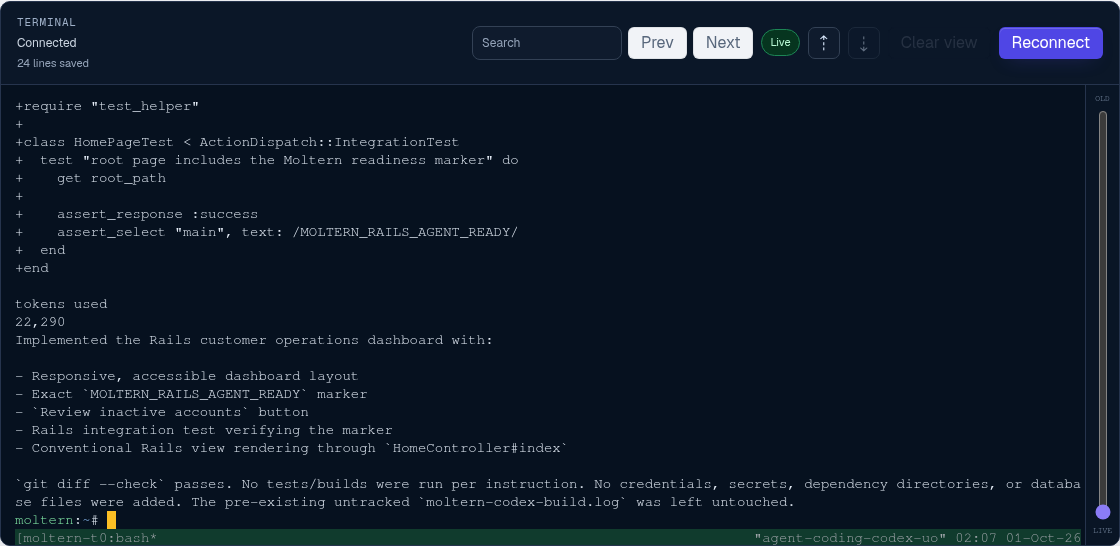Click the 'tokens used' line
1120x546 pixels.
(61, 304)
